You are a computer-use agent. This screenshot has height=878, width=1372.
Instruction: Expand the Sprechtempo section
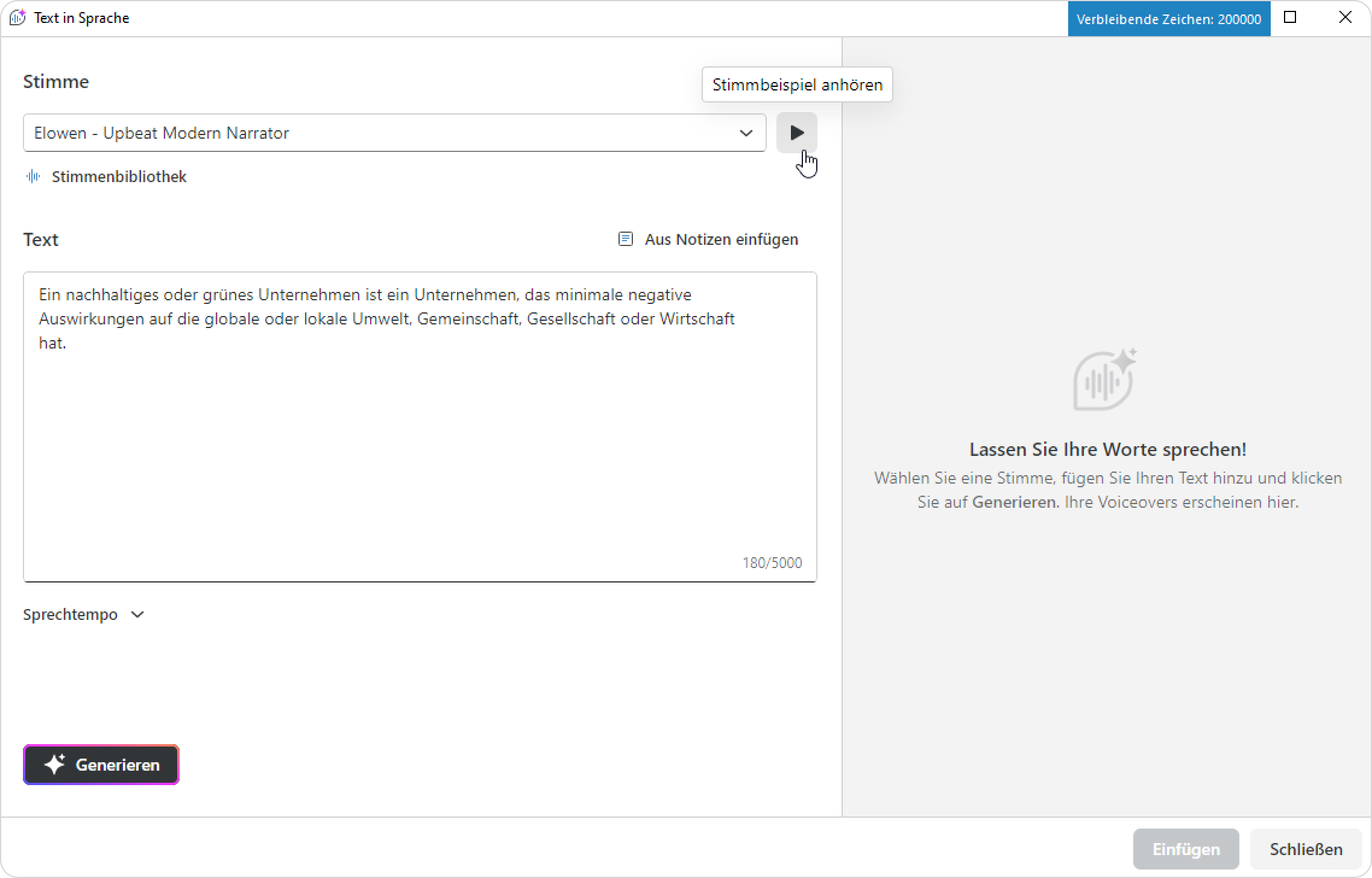click(84, 614)
